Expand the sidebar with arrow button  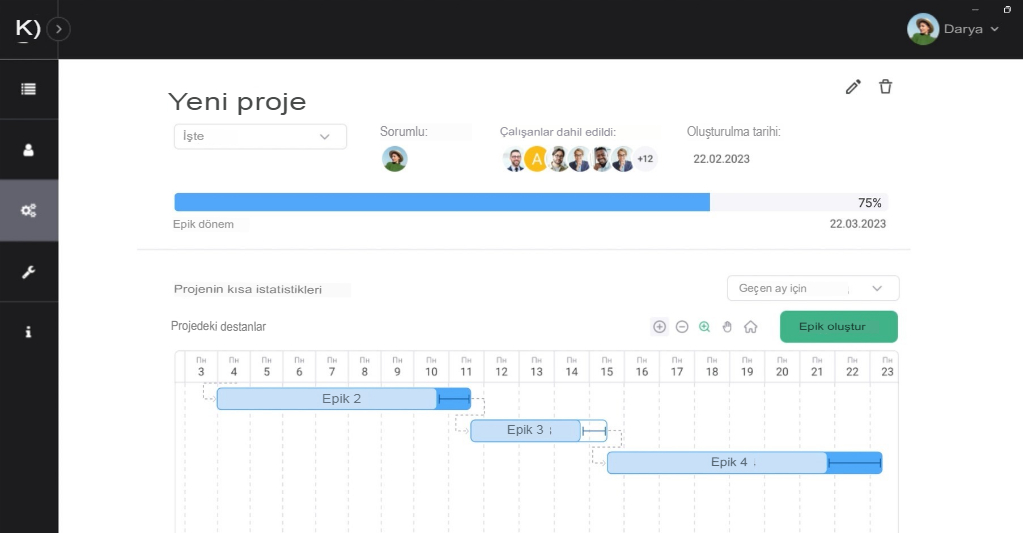(58, 29)
